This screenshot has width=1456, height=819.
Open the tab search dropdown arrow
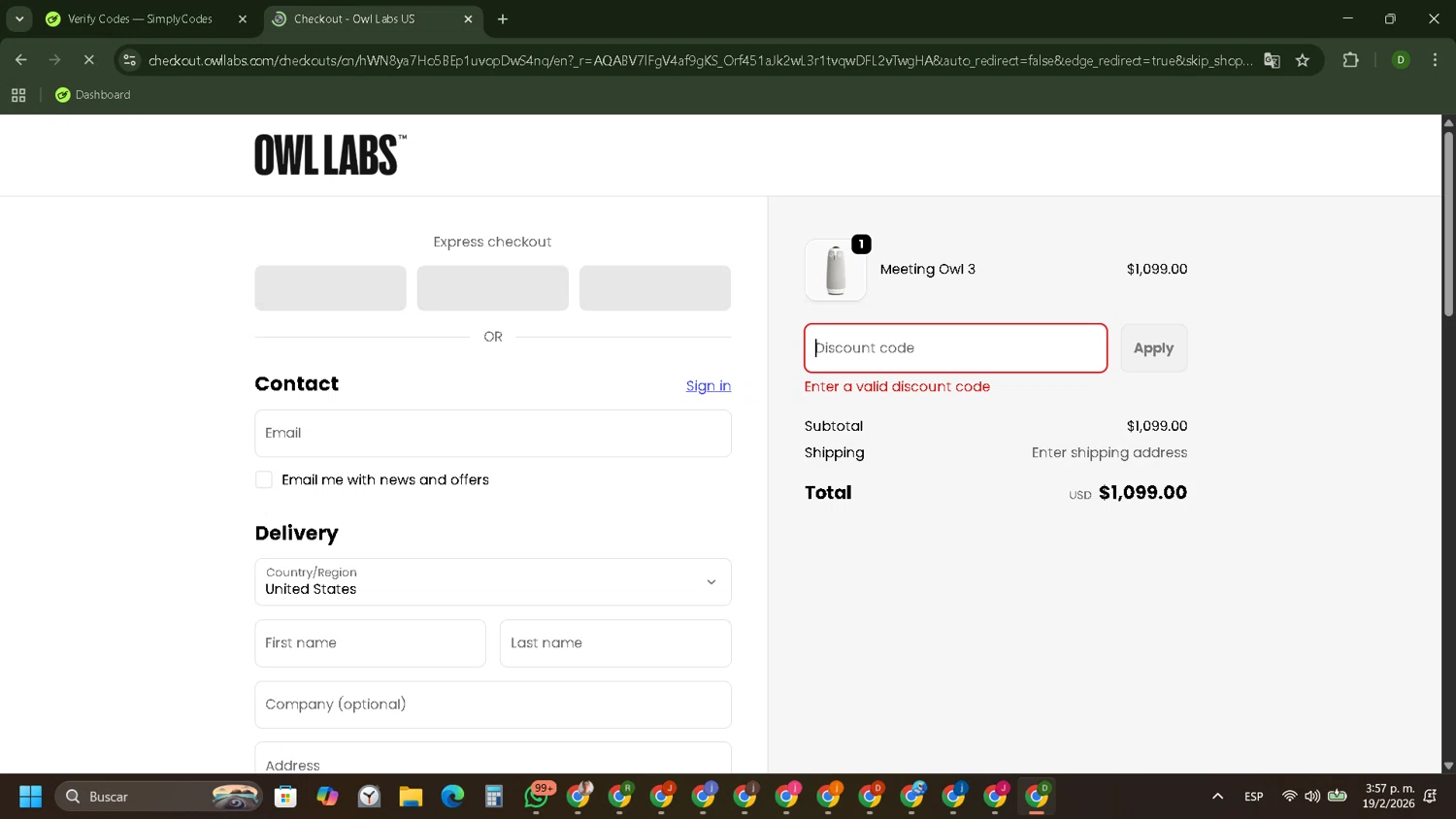pyautogui.click(x=19, y=19)
